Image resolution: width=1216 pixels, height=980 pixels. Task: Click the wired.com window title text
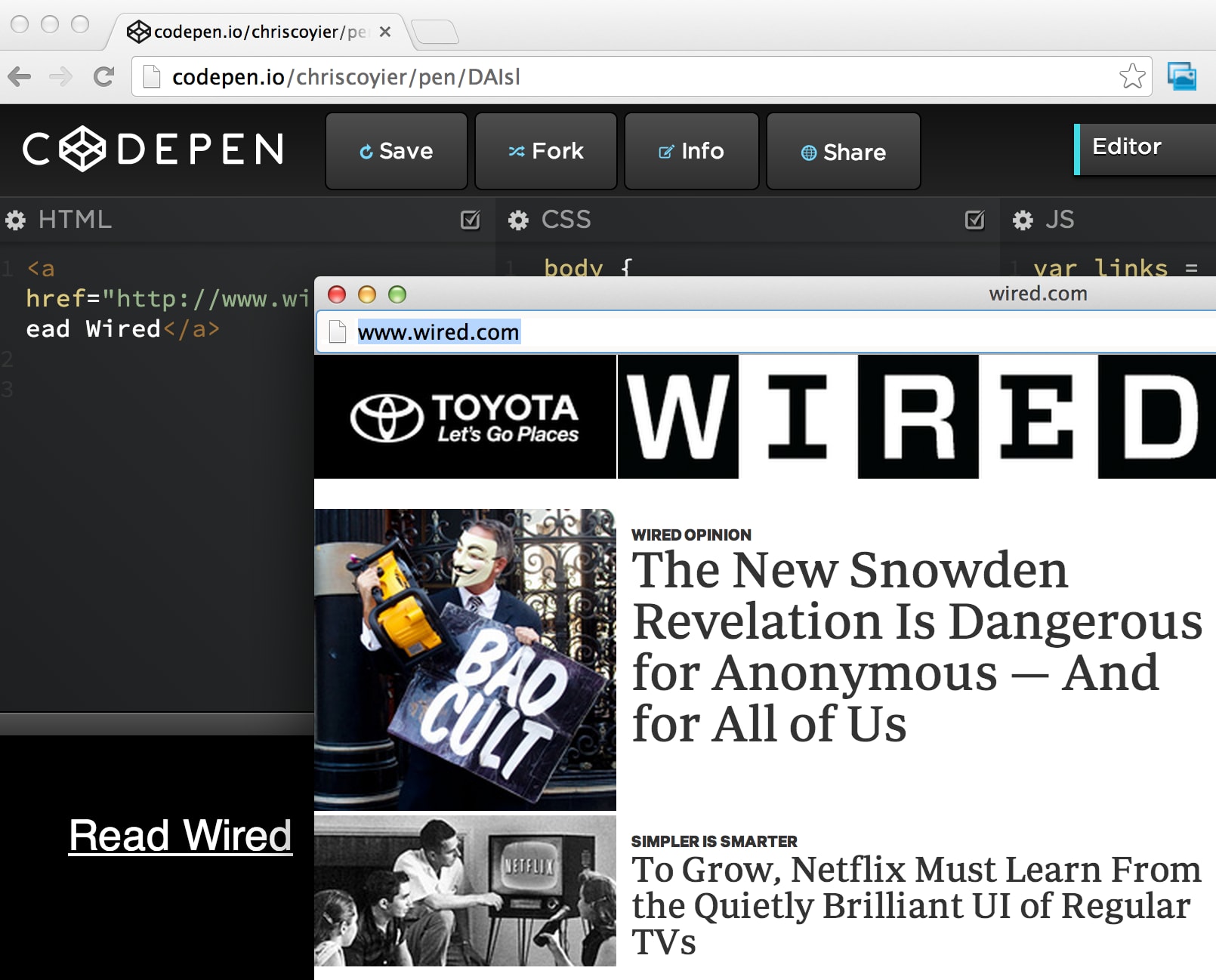pos(1038,293)
